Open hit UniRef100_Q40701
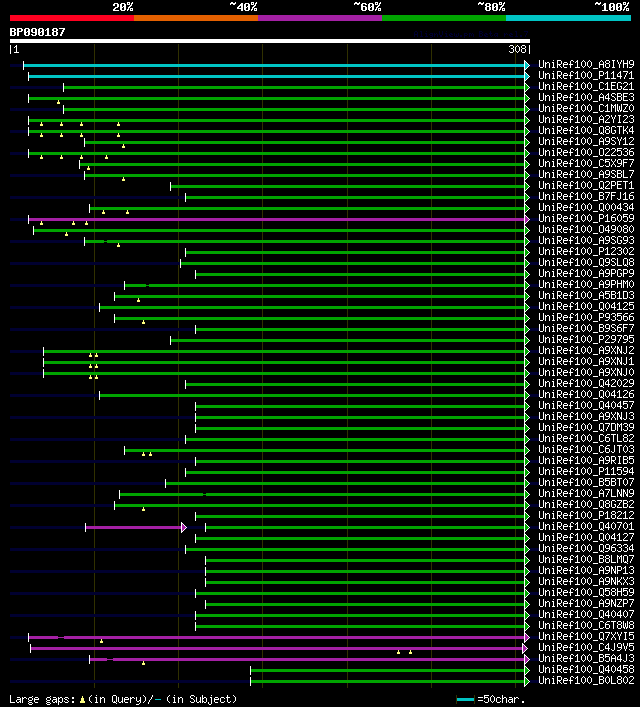The width and height of the screenshot is (640, 707). 586,526
